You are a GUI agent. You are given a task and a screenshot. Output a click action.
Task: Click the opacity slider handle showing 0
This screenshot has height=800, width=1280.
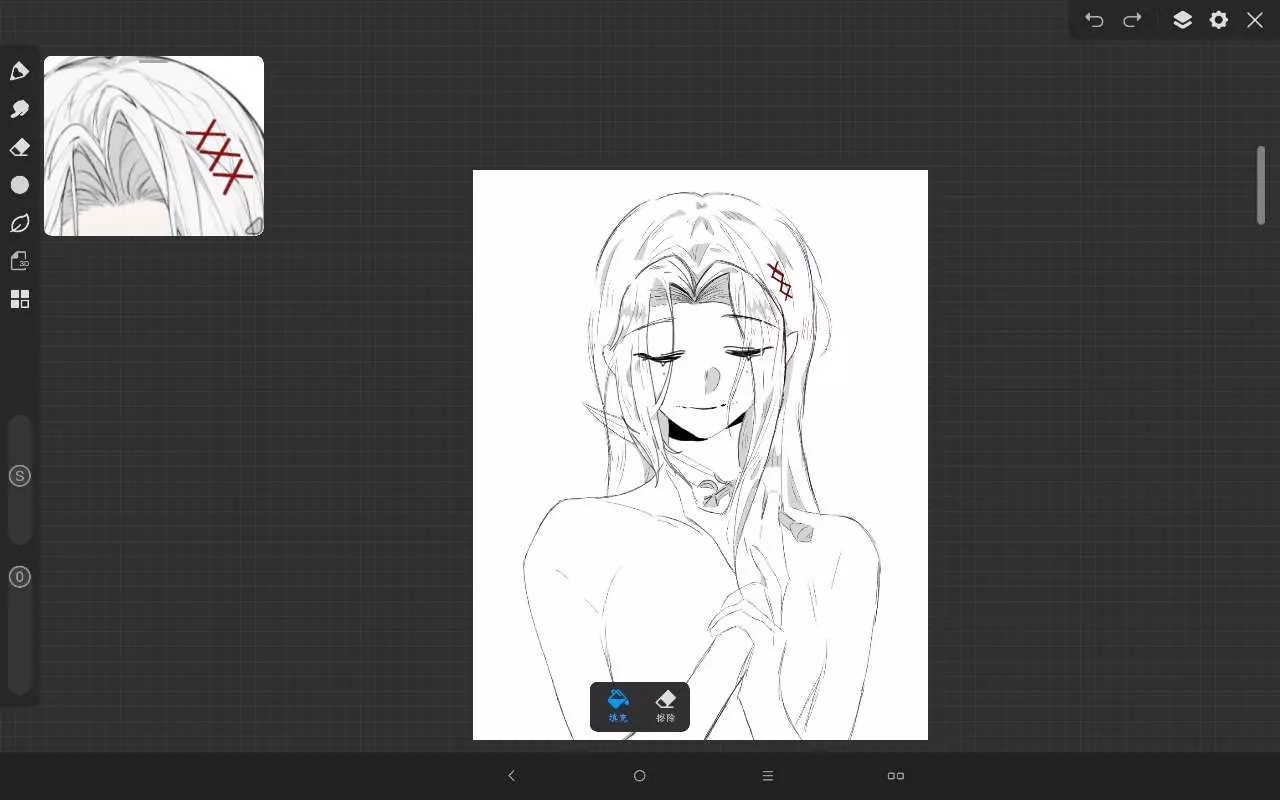tap(19, 577)
